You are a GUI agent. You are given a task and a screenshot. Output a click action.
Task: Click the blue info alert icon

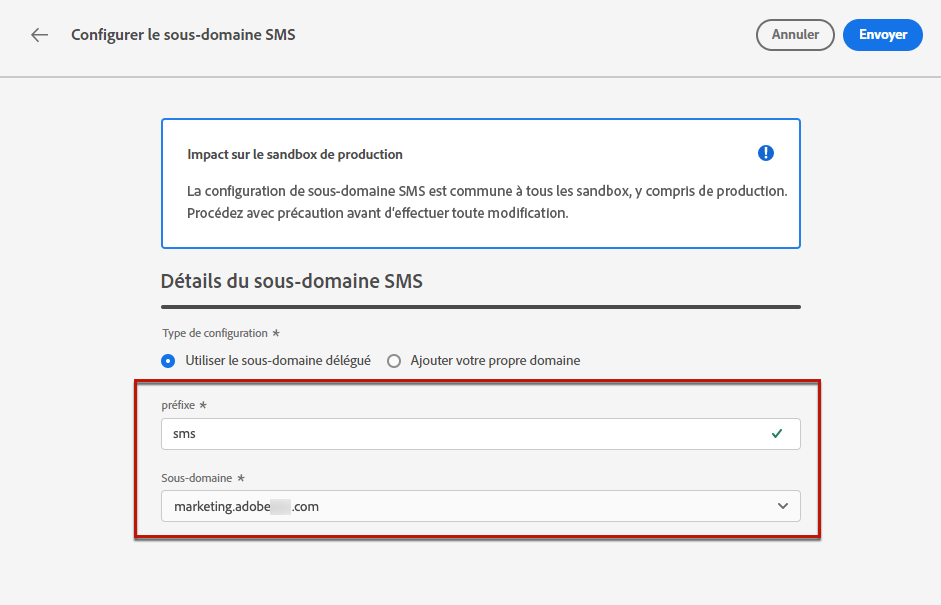click(765, 153)
